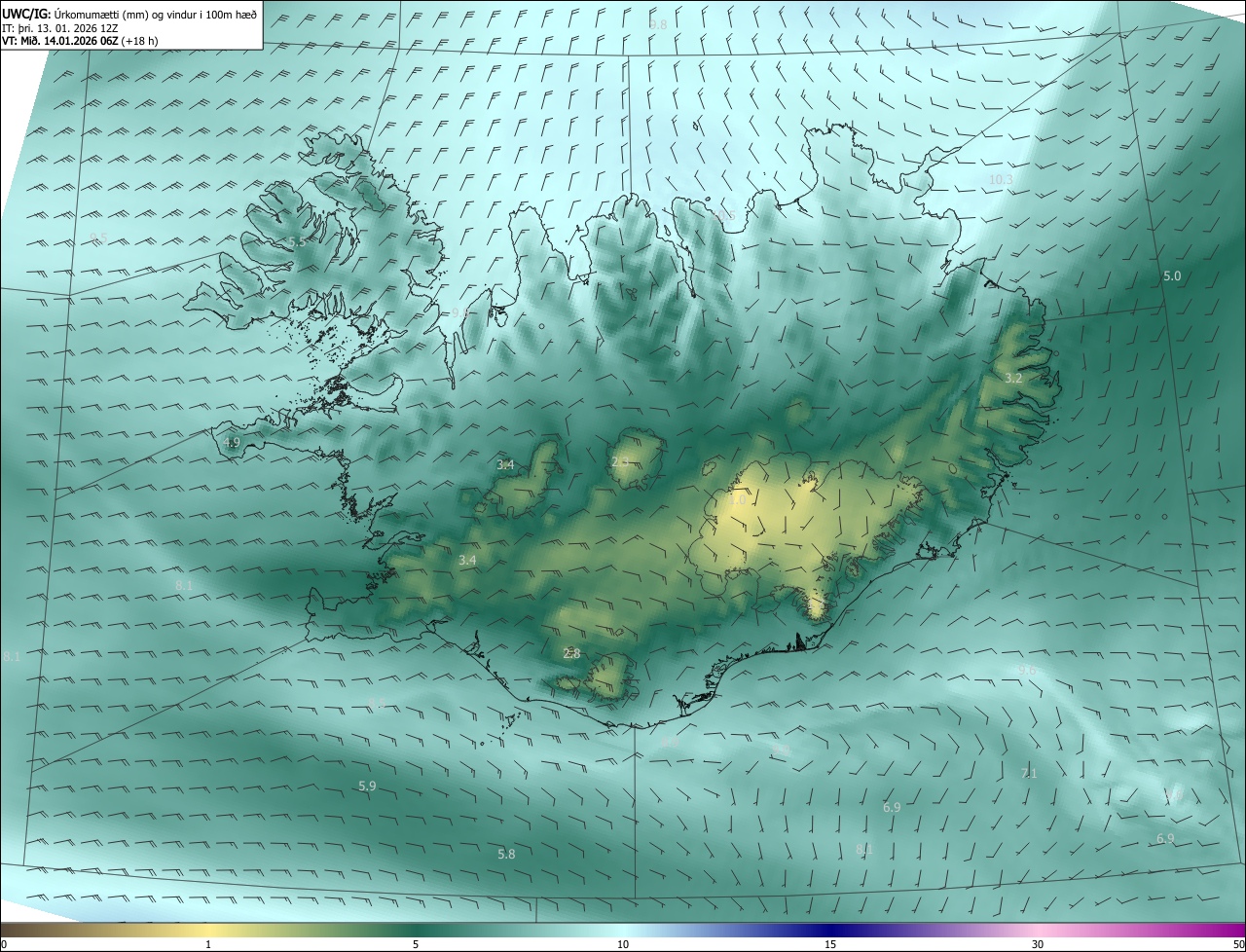Click the colorbar tick label 50

[1238, 944]
